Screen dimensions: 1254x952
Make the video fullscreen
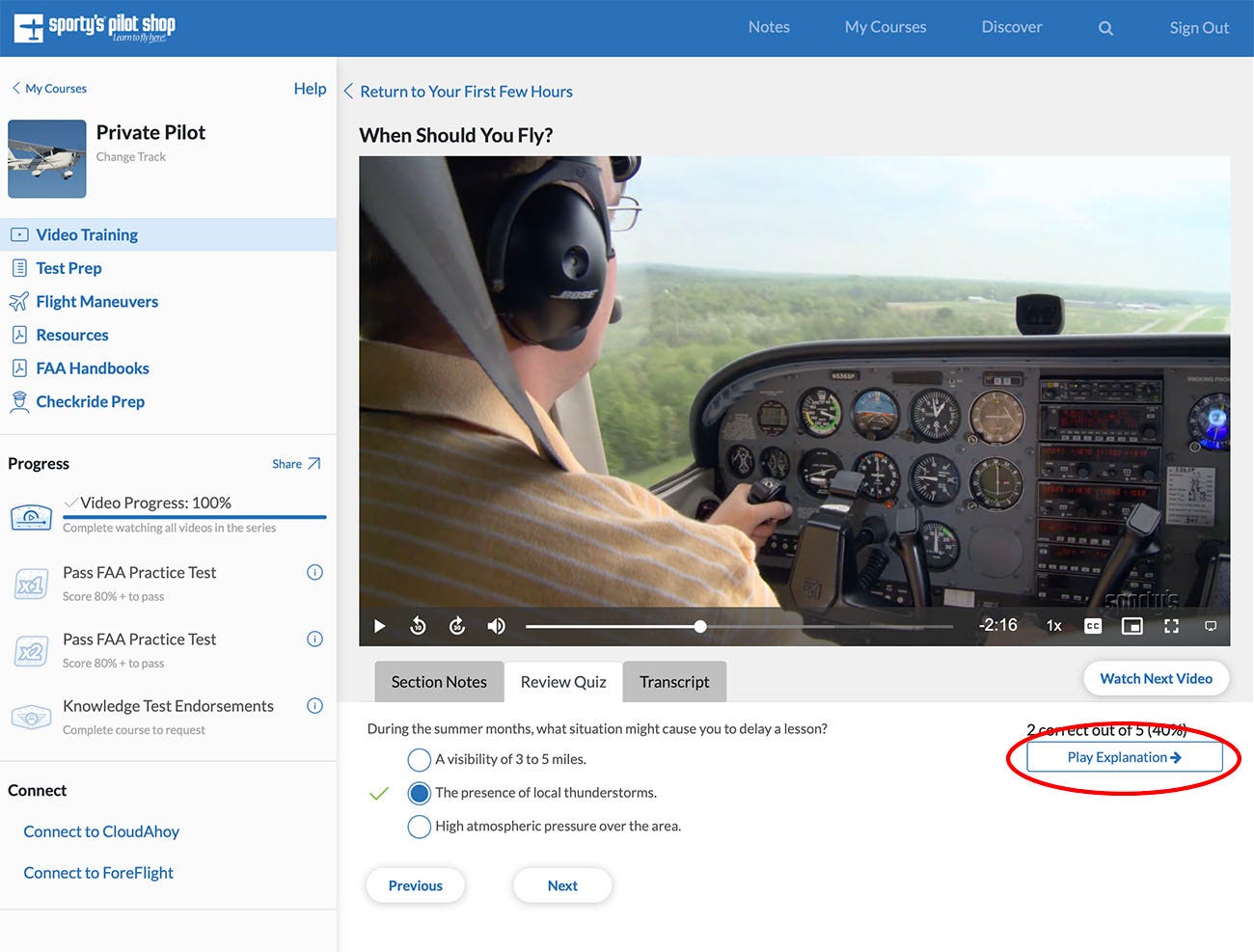(x=1171, y=625)
